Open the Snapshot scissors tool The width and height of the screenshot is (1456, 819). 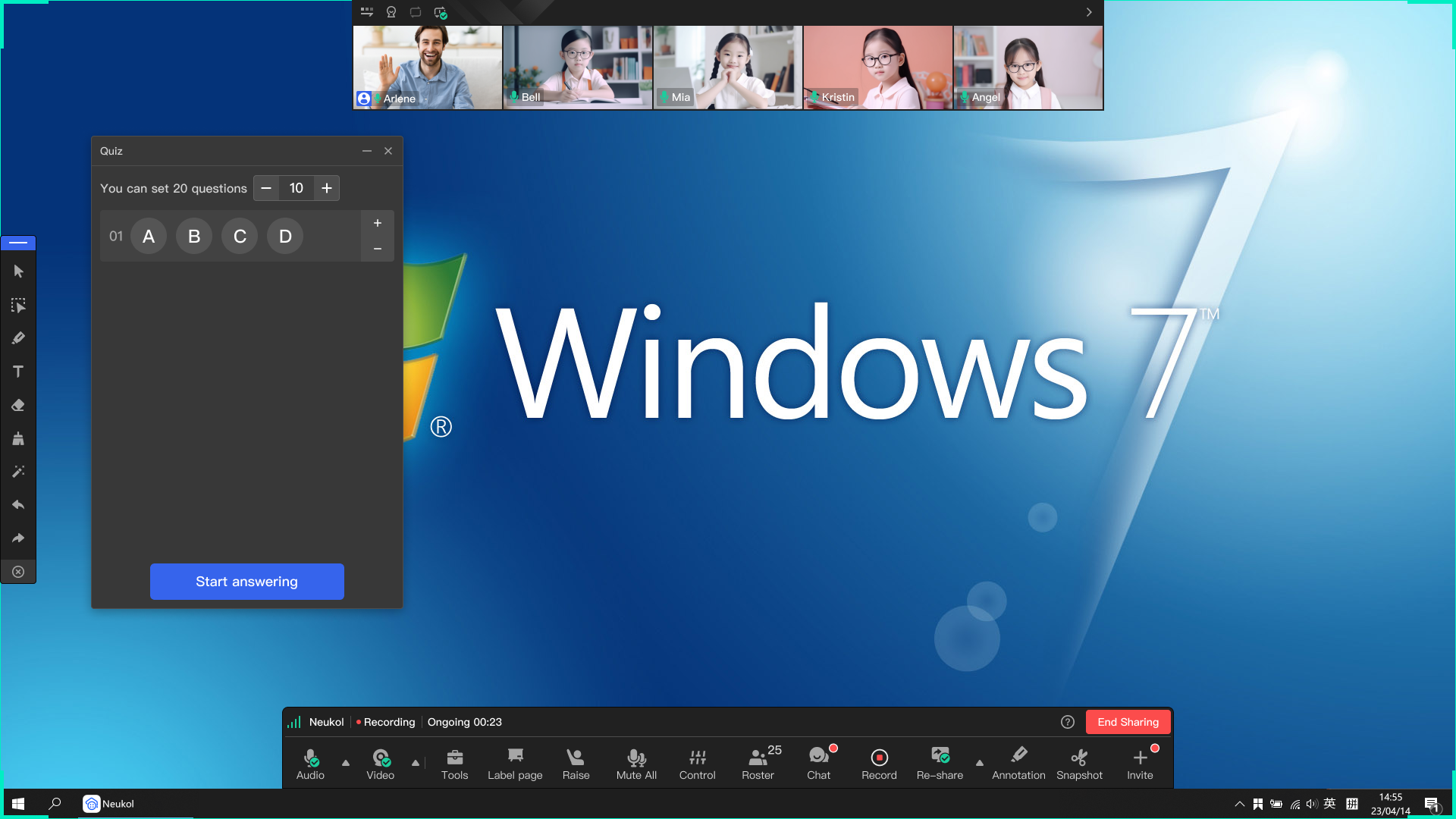pos(1079,763)
